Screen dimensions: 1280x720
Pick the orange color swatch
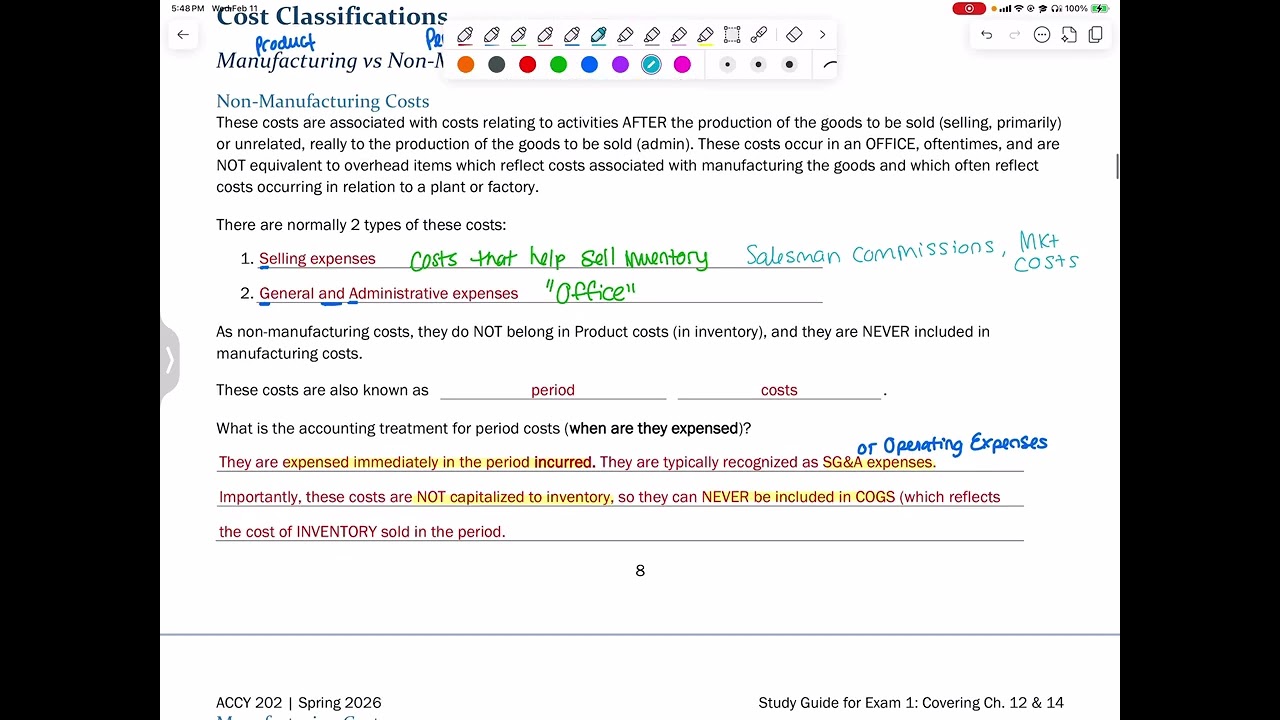coord(466,65)
